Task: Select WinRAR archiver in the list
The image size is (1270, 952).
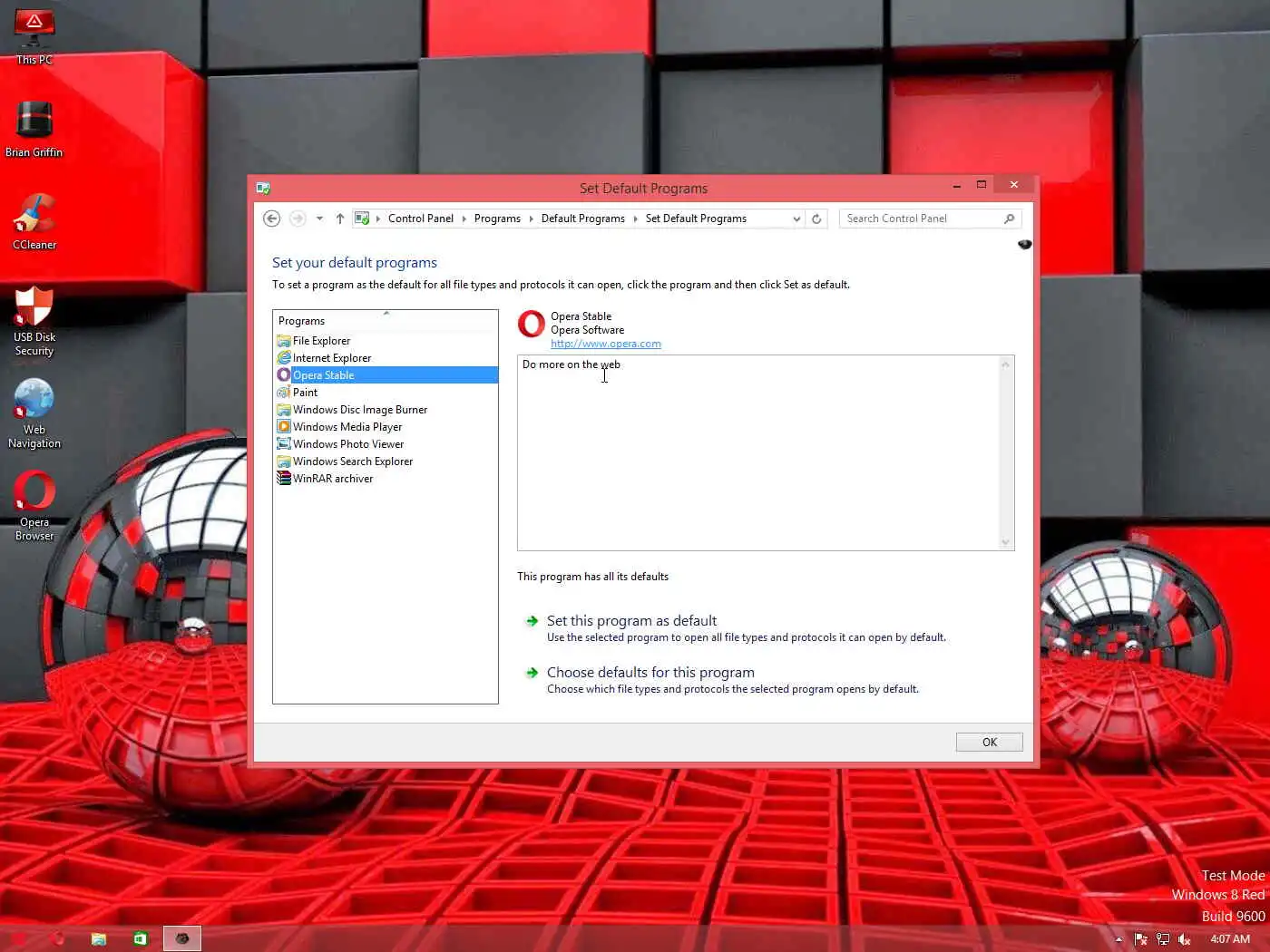Action: tap(386, 479)
